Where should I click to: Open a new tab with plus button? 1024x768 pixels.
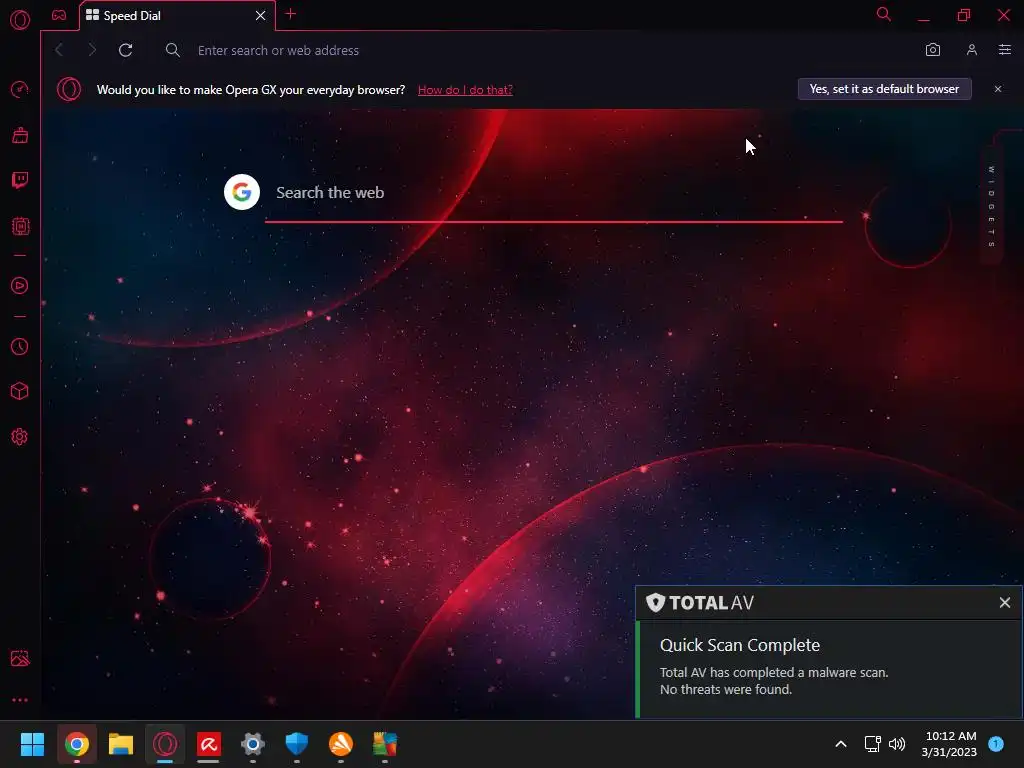(x=291, y=14)
